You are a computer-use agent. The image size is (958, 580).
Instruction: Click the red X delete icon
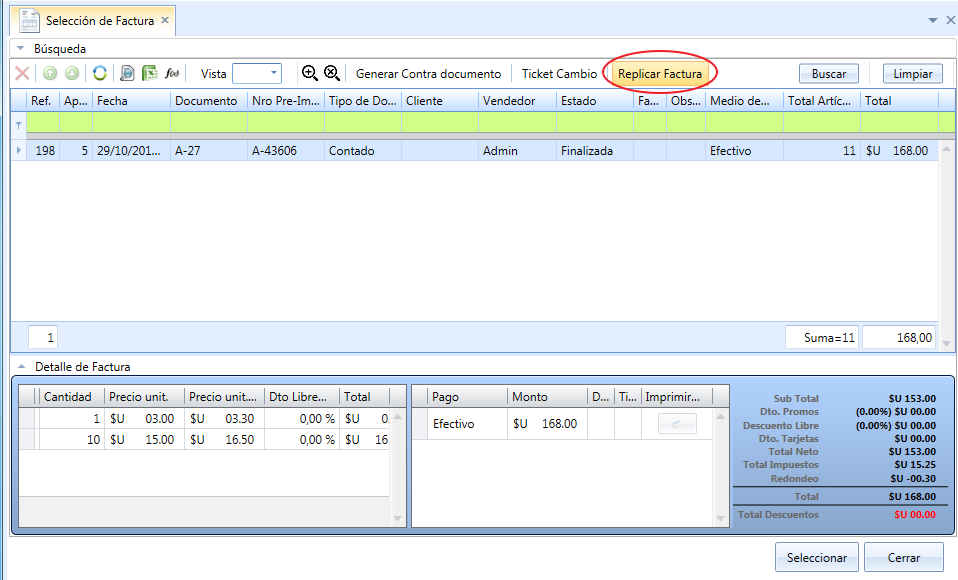pos(22,73)
